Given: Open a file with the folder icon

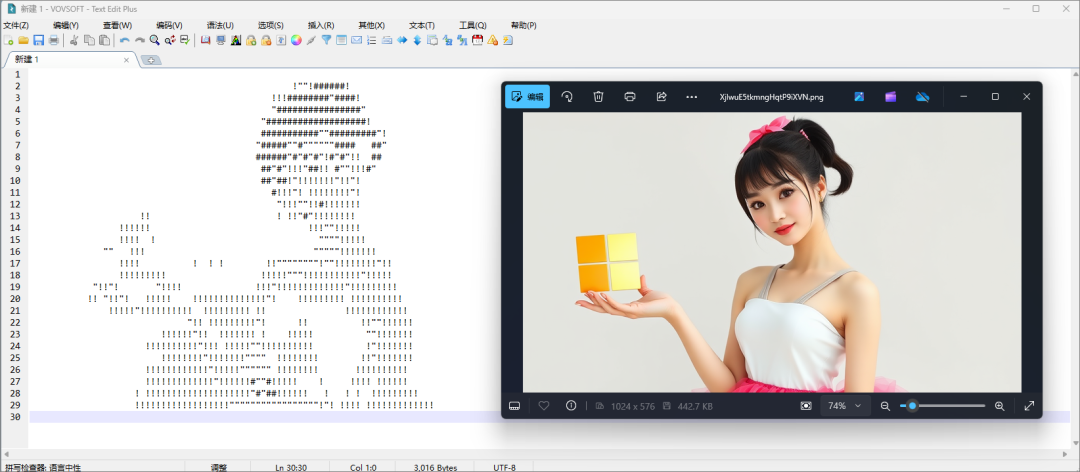Looking at the screenshot, I should coord(23,40).
